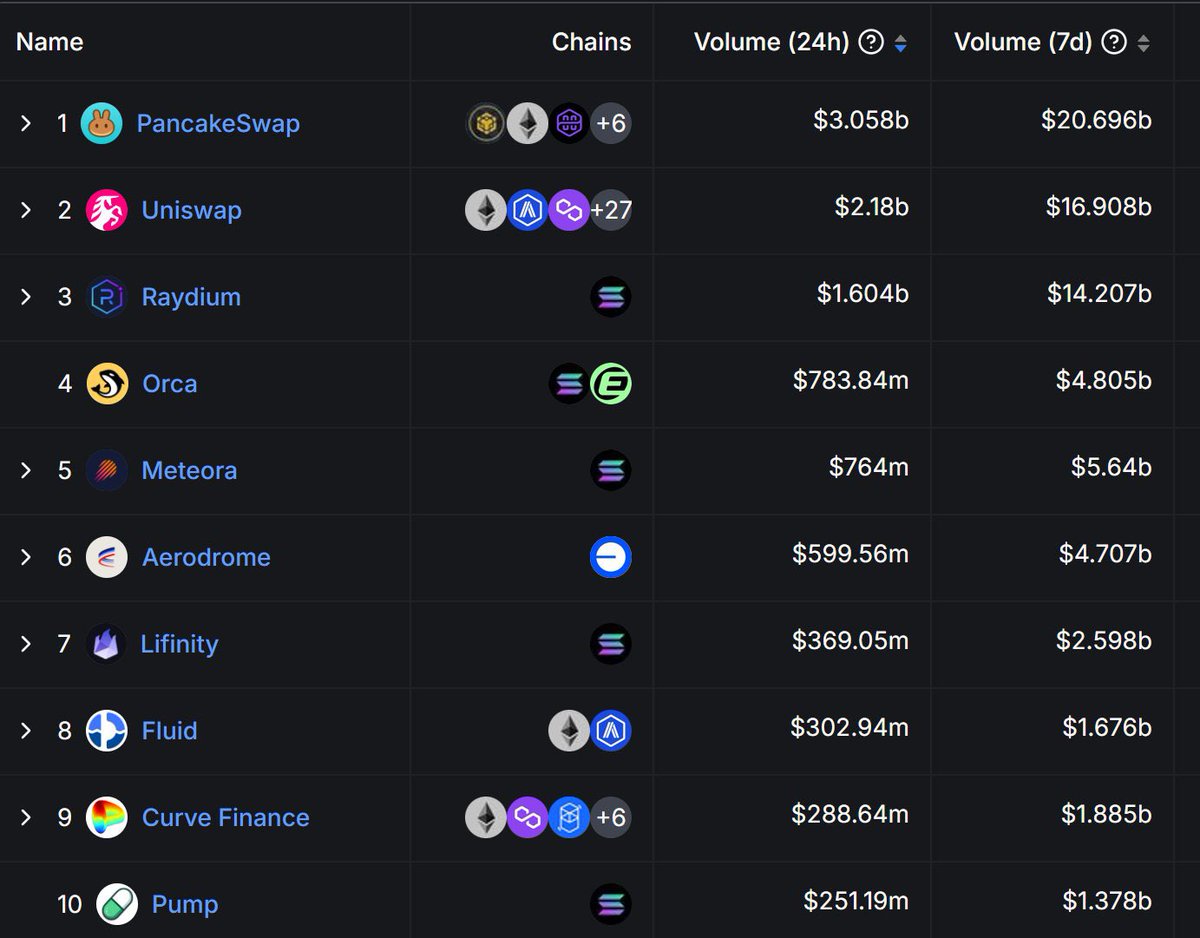
Task: Open the Fluid protocol link
Action: click(169, 731)
